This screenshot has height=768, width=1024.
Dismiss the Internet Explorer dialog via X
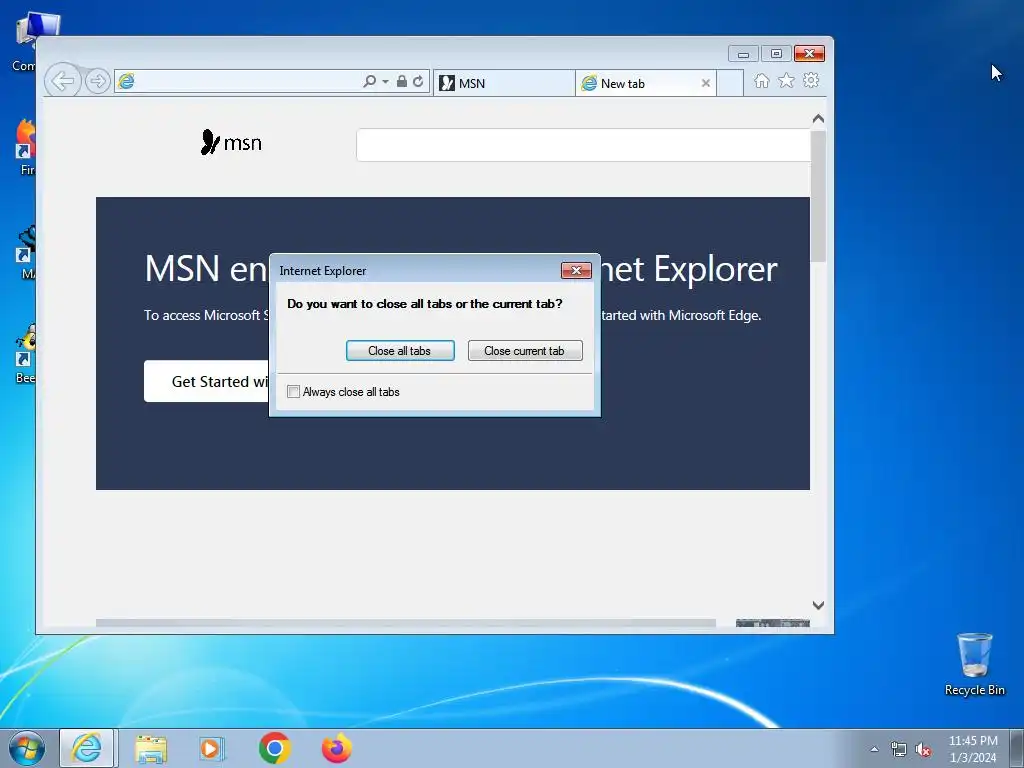coord(576,270)
